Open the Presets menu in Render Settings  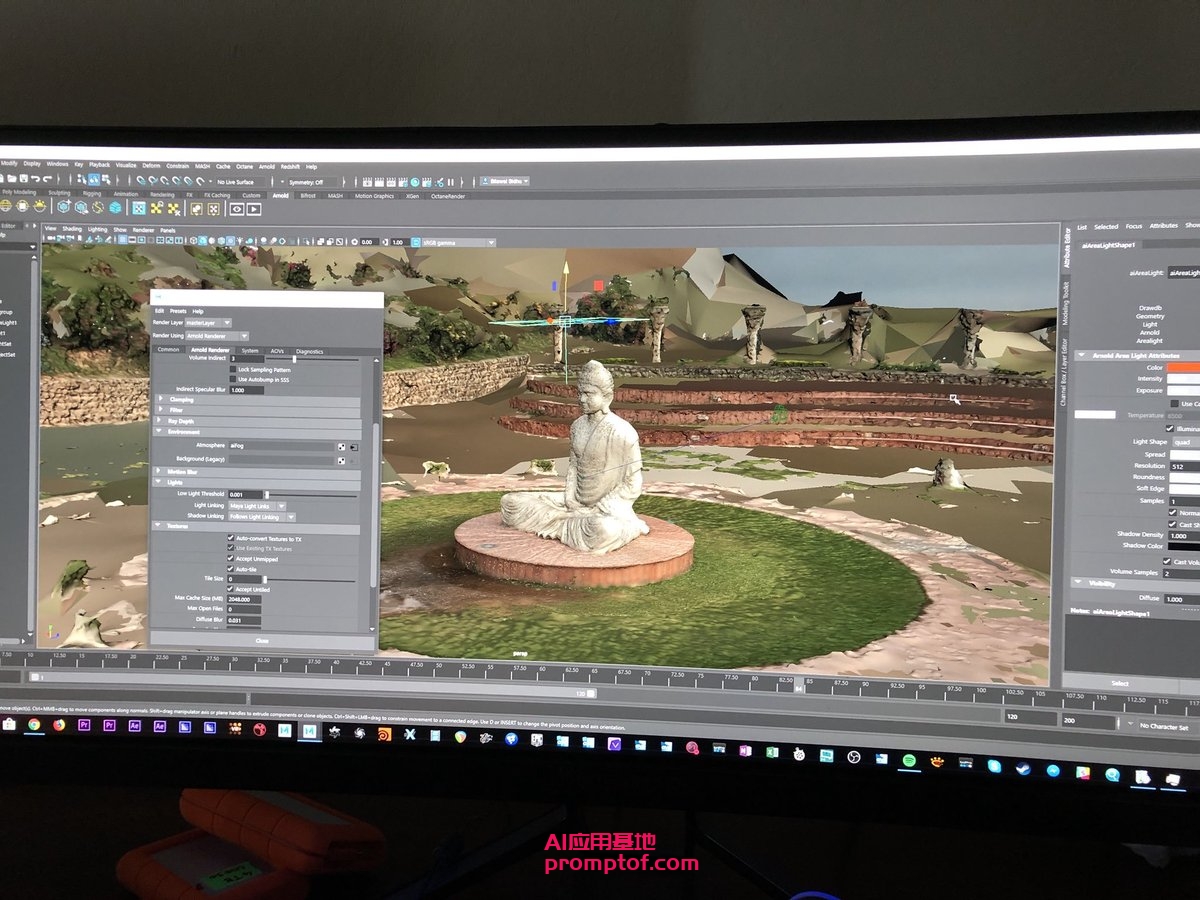click(x=177, y=311)
